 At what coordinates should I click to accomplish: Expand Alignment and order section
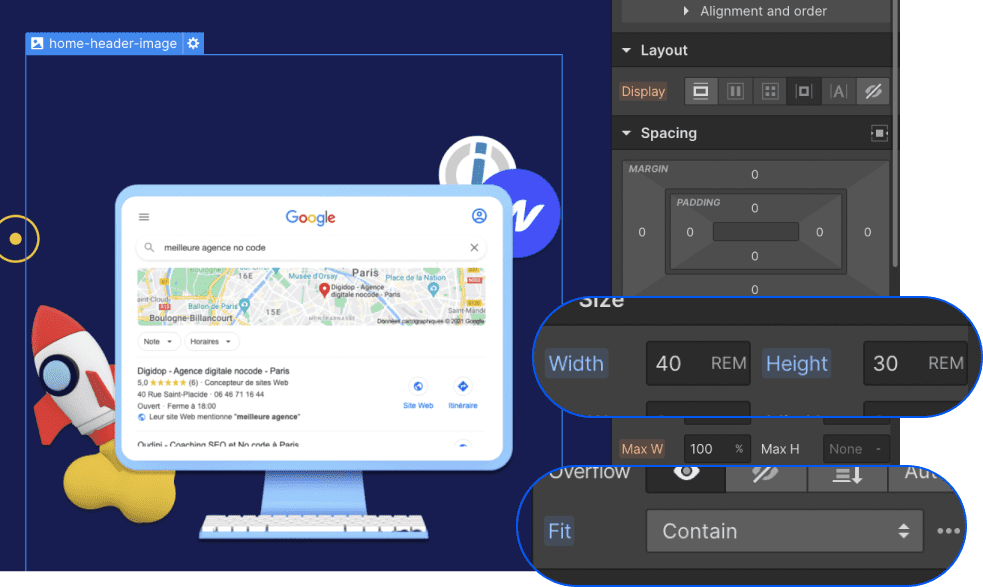755,11
